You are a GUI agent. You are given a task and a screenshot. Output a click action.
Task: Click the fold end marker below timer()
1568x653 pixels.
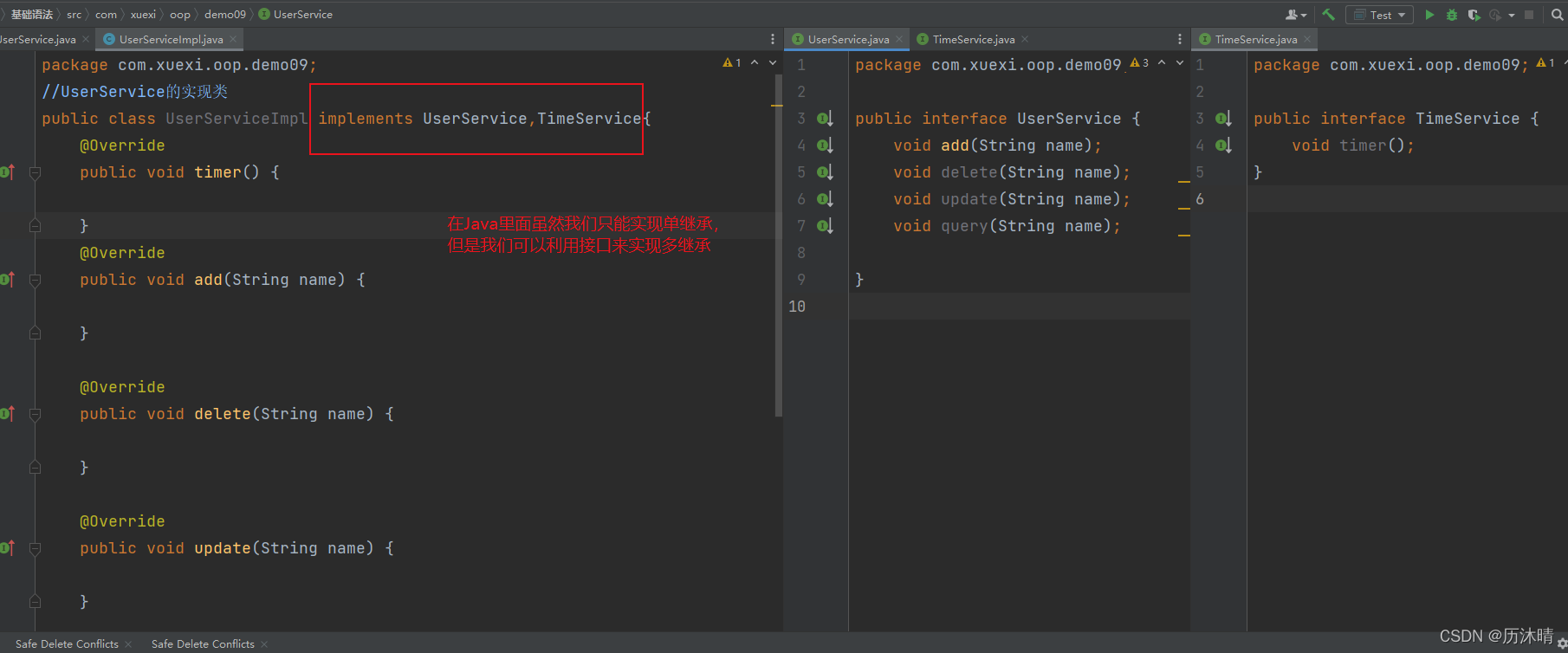click(35, 225)
